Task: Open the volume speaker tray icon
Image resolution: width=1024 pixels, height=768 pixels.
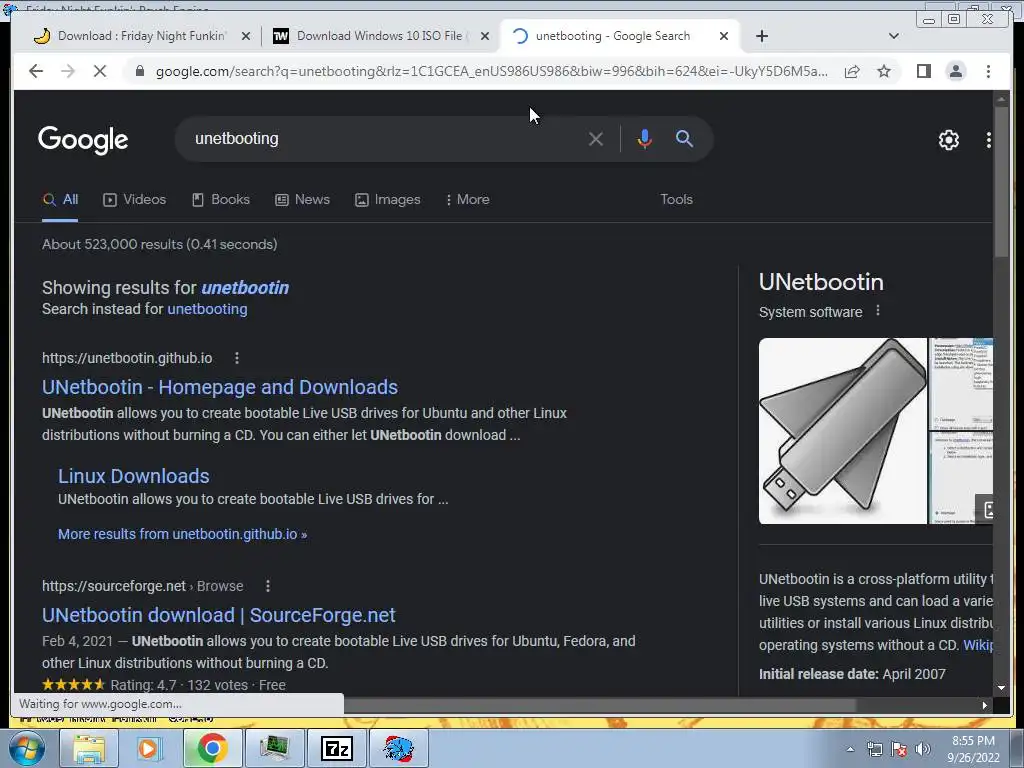Action: tap(922, 749)
